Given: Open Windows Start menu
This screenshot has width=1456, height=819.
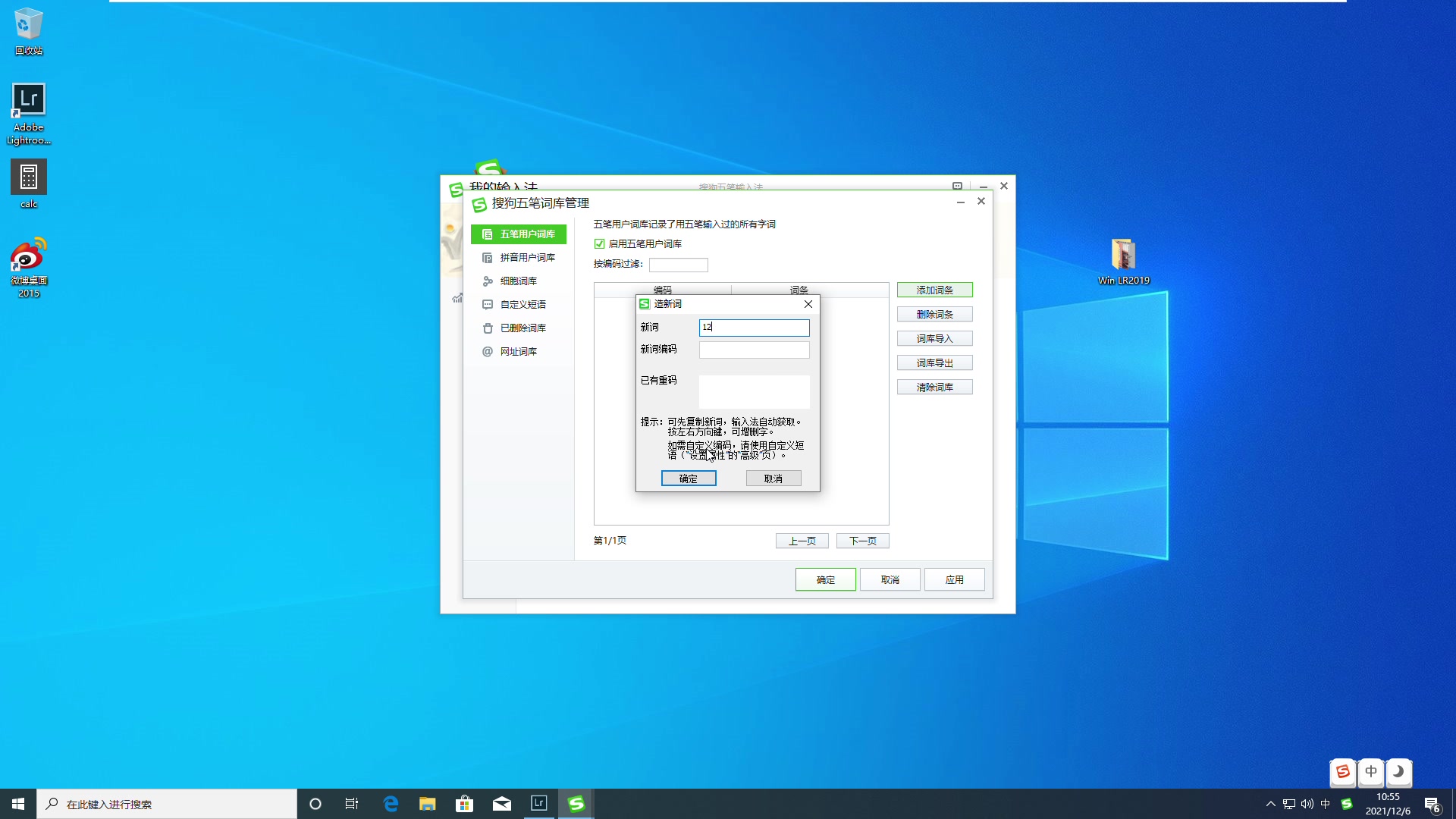Looking at the screenshot, I should click(18, 804).
